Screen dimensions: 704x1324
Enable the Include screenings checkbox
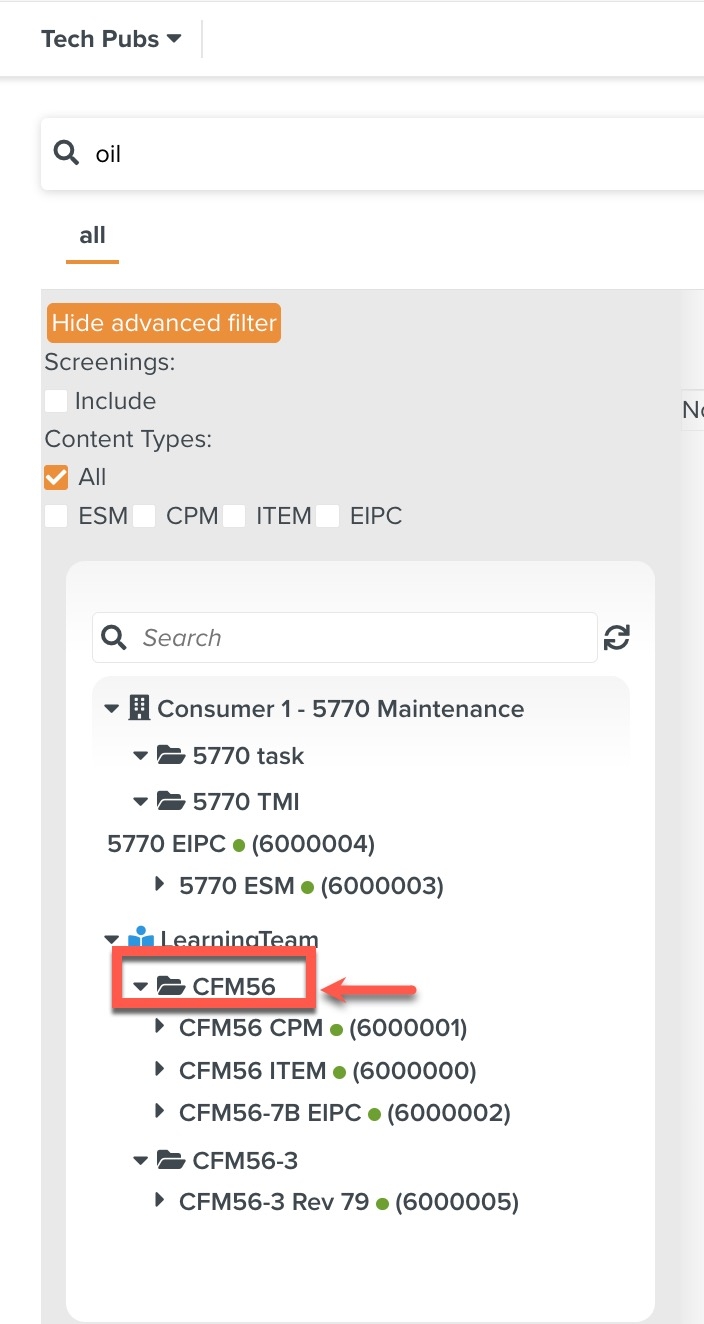coord(56,401)
